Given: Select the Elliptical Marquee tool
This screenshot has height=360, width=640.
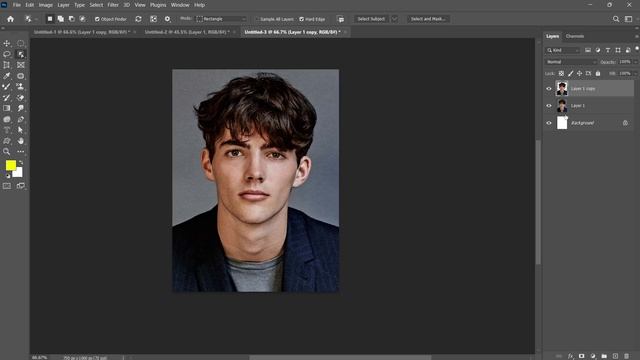Looking at the screenshot, I should [20, 43].
